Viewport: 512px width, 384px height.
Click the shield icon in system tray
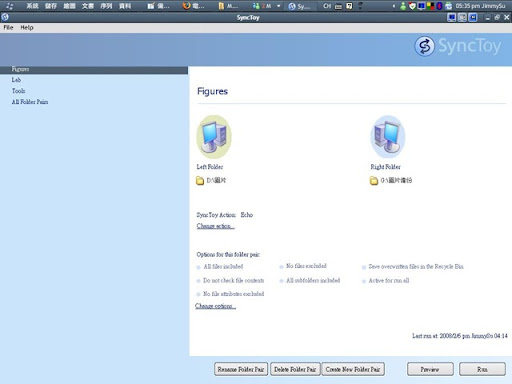[412, 6]
